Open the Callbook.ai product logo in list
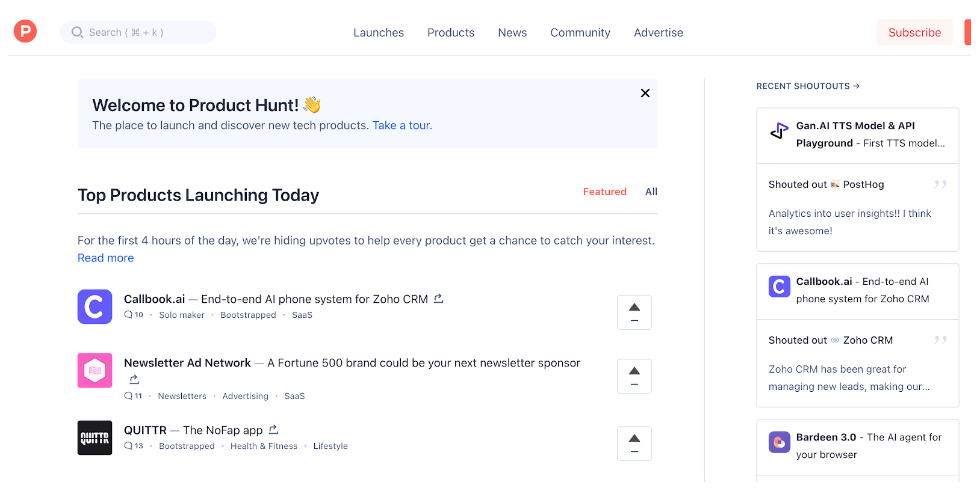 point(95,307)
